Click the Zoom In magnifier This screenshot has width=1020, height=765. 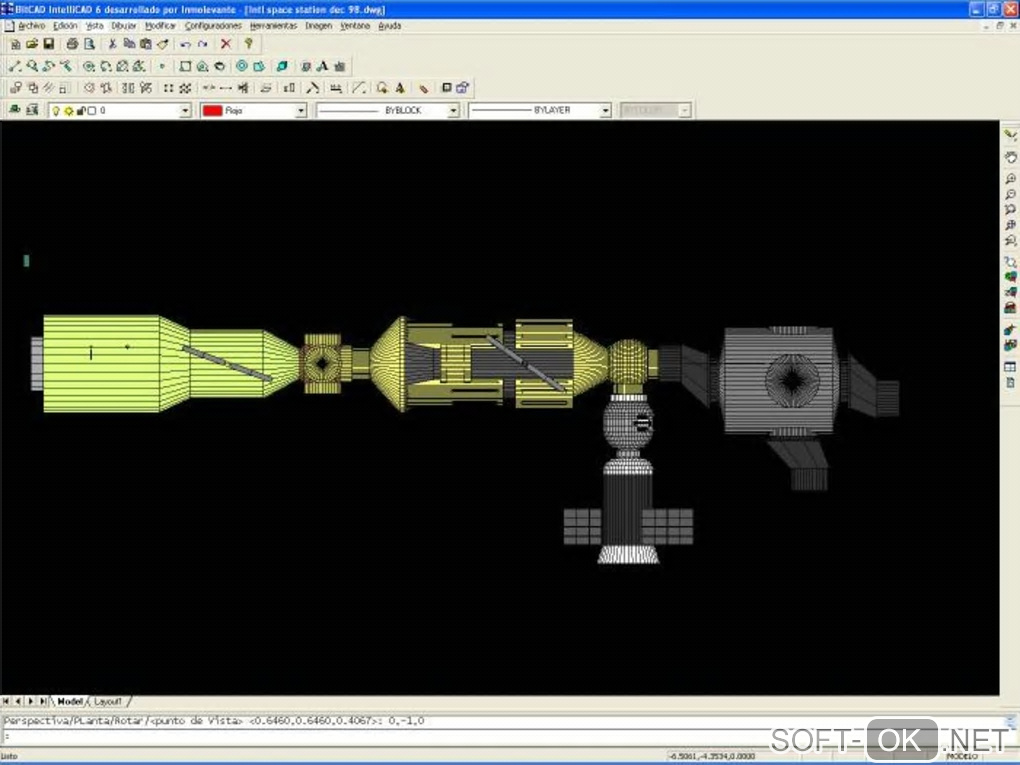point(1010,178)
